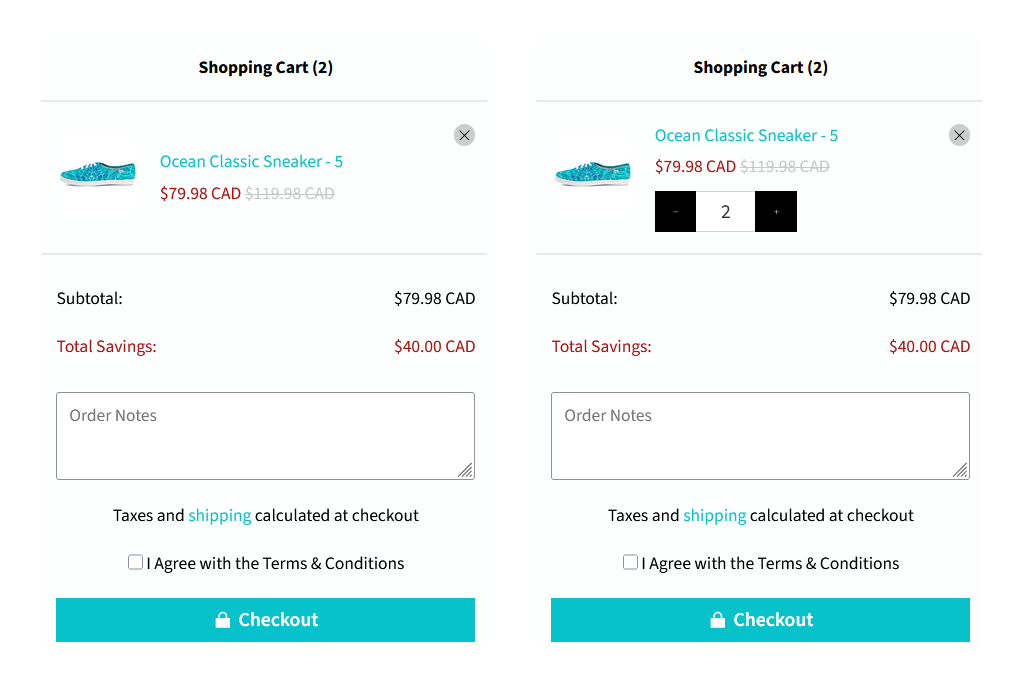Click the Shopping Cart (2) heading on the left
The width and height of the screenshot is (1033, 689).
[265, 67]
